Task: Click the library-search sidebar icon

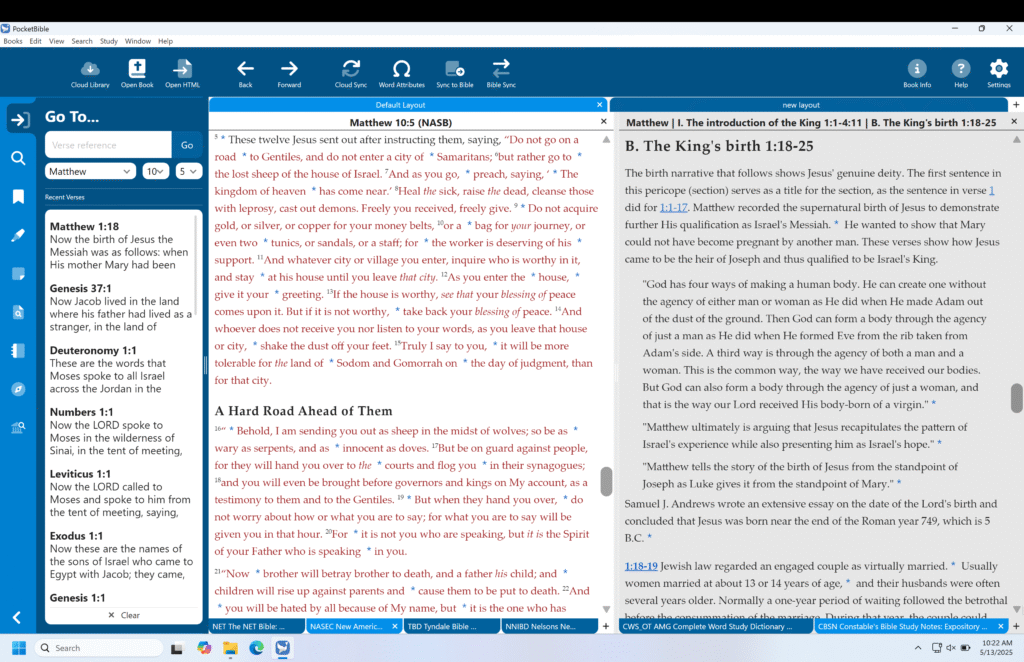Action: click(18, 428)
